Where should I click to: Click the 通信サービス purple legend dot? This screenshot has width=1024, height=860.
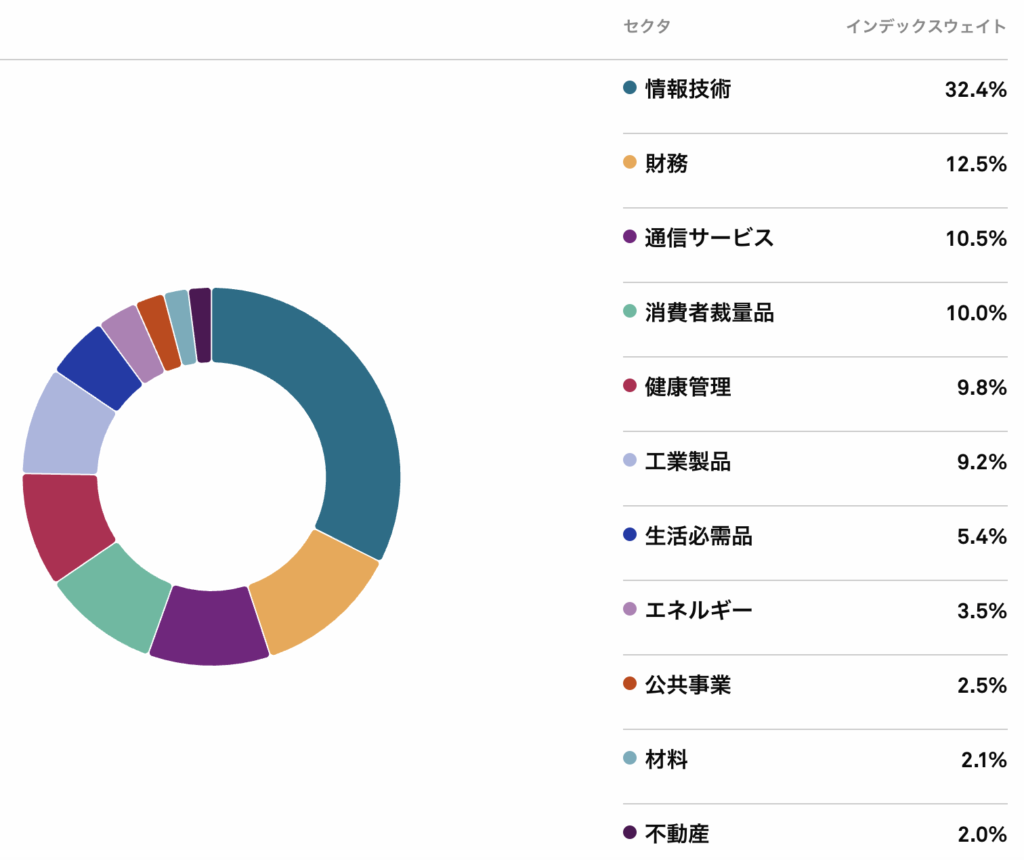pos(629,238)
